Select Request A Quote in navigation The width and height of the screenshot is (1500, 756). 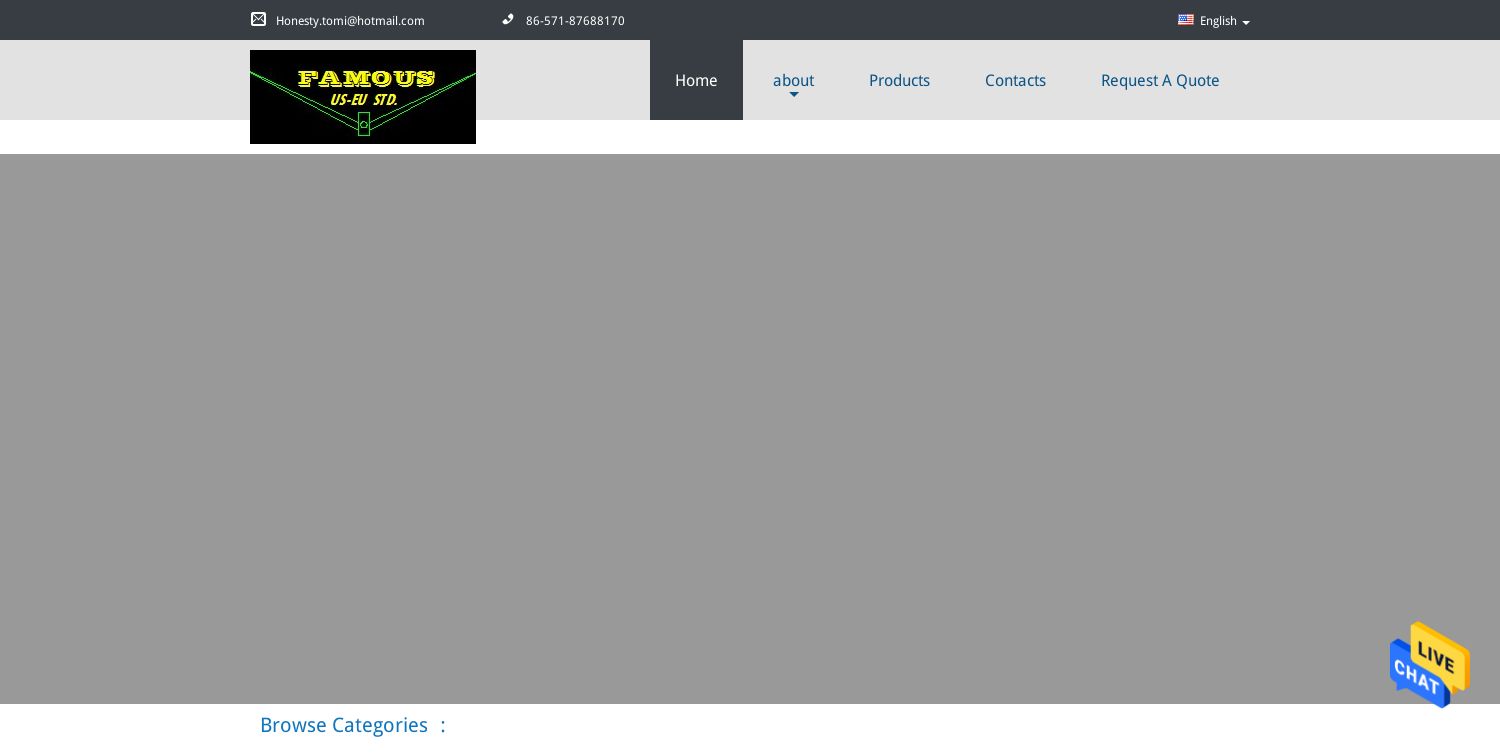tap(1160, 80)
